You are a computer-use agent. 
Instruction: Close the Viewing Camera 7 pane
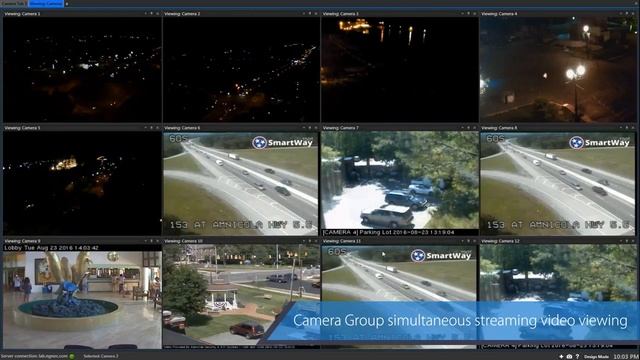click(x=475, y=128)
